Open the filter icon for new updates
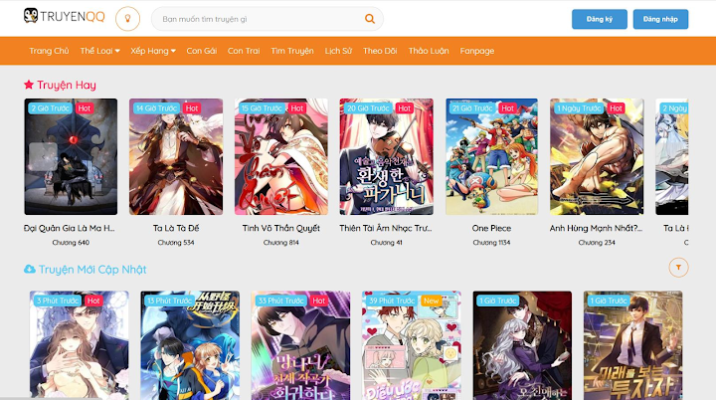The width and height of the screenshot is (716, 400). click(x=678, y=267)
